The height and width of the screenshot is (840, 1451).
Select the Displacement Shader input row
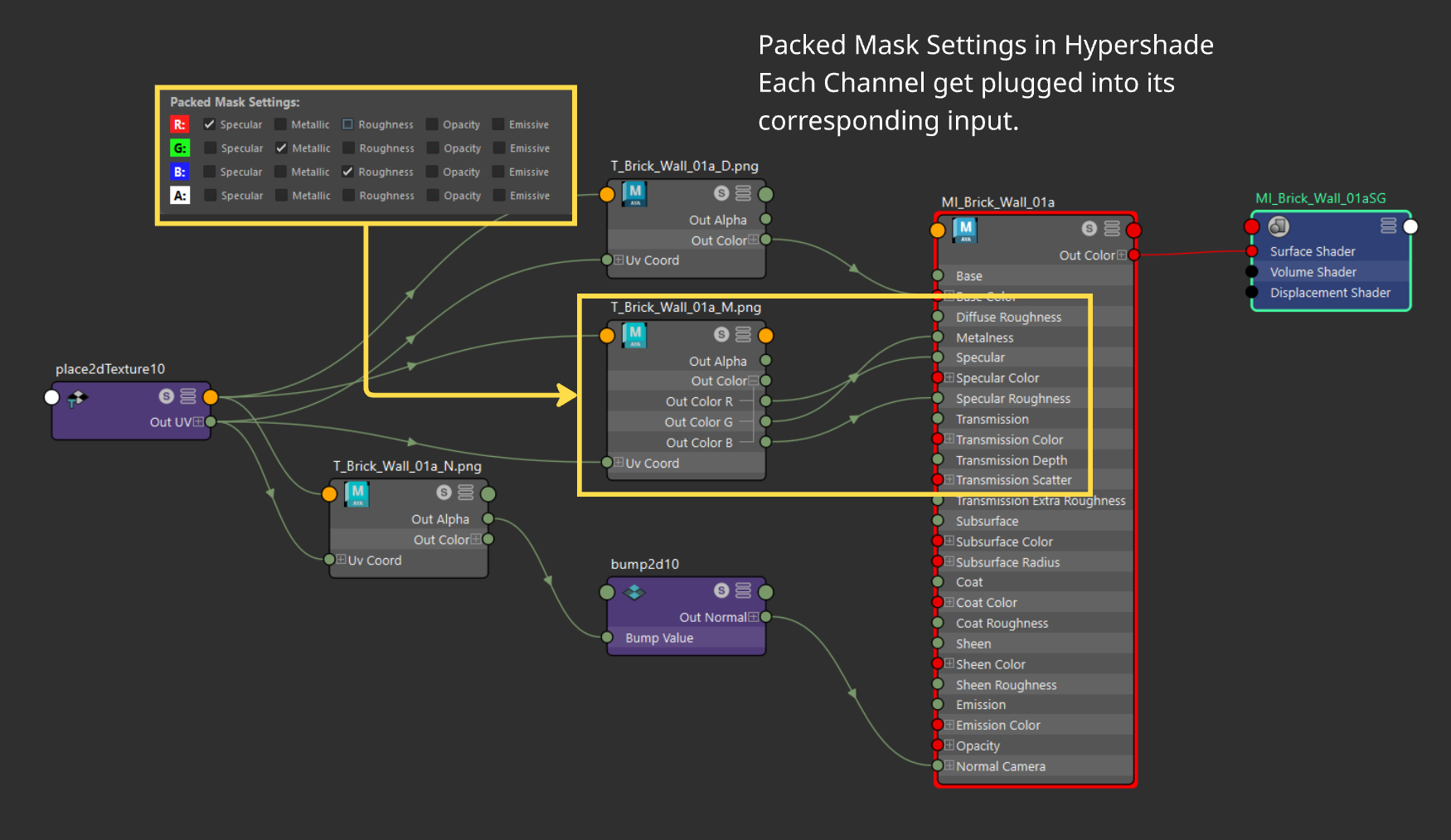(1330, 293)
